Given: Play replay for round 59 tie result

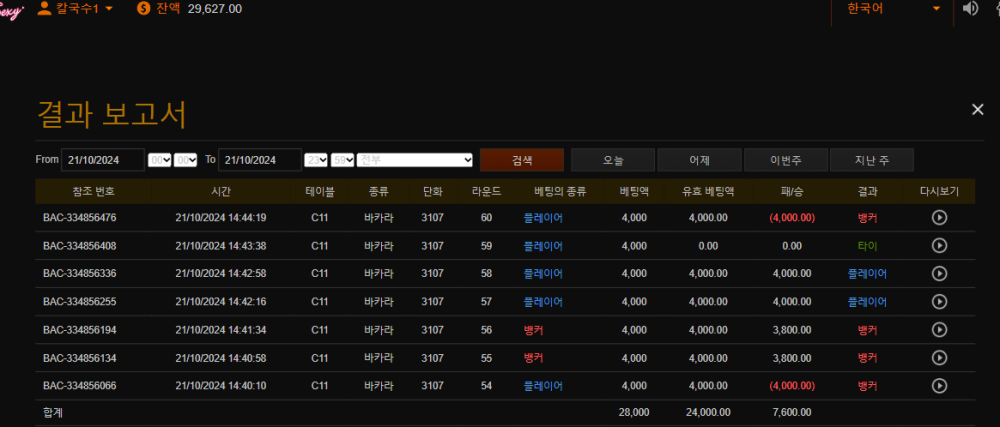Looking at the screenshot, I should (x=939, y=245).
